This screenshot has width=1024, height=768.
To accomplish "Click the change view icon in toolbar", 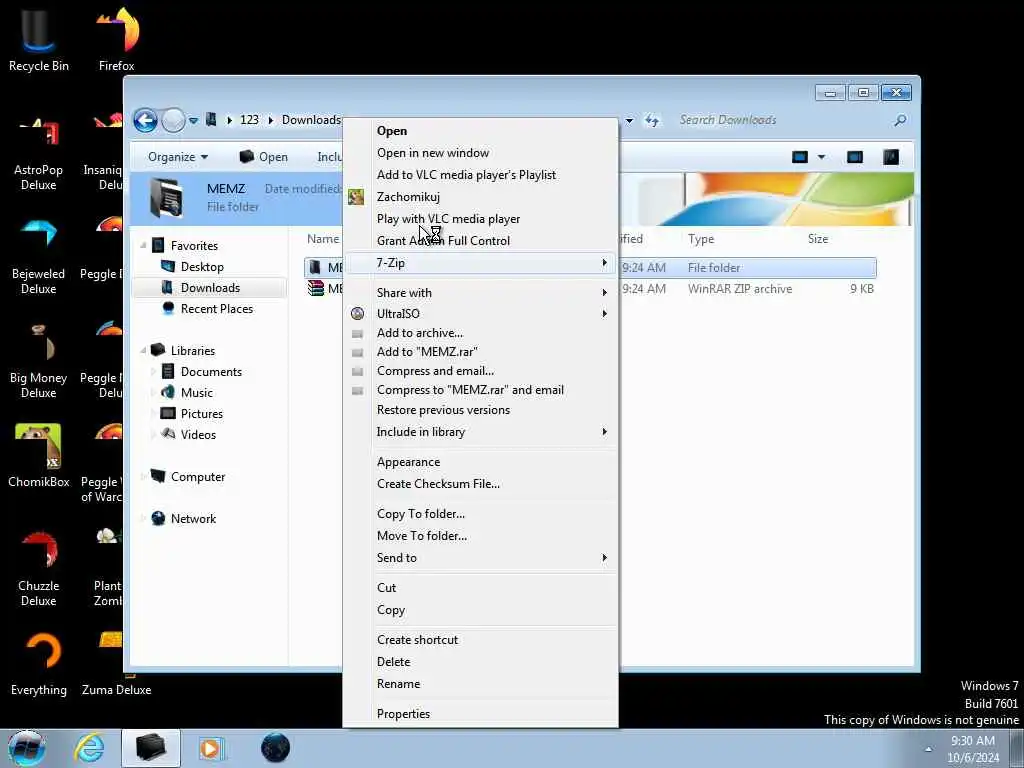I will (800, 157).
